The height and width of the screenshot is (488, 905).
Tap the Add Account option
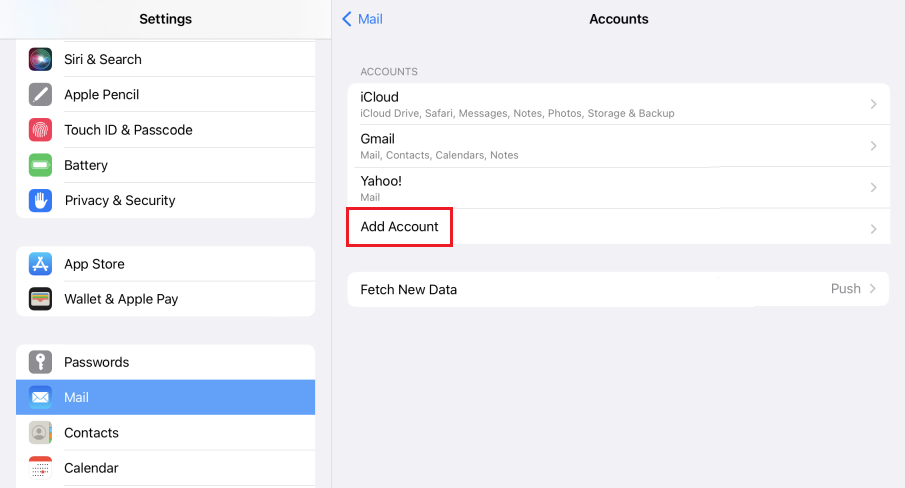(x=400, y=227)
